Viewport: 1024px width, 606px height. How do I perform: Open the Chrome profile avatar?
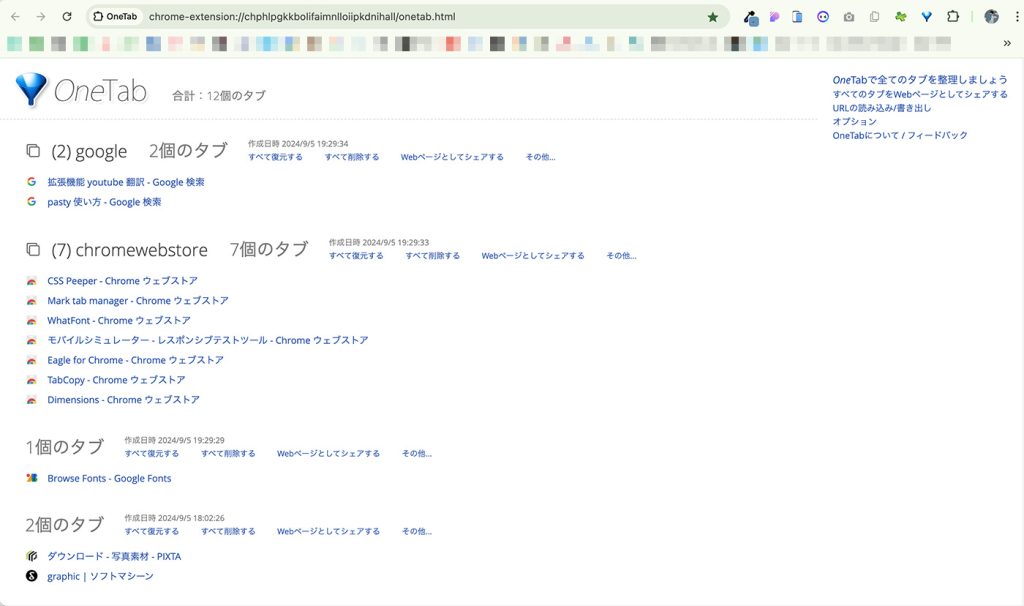(991, 17)
